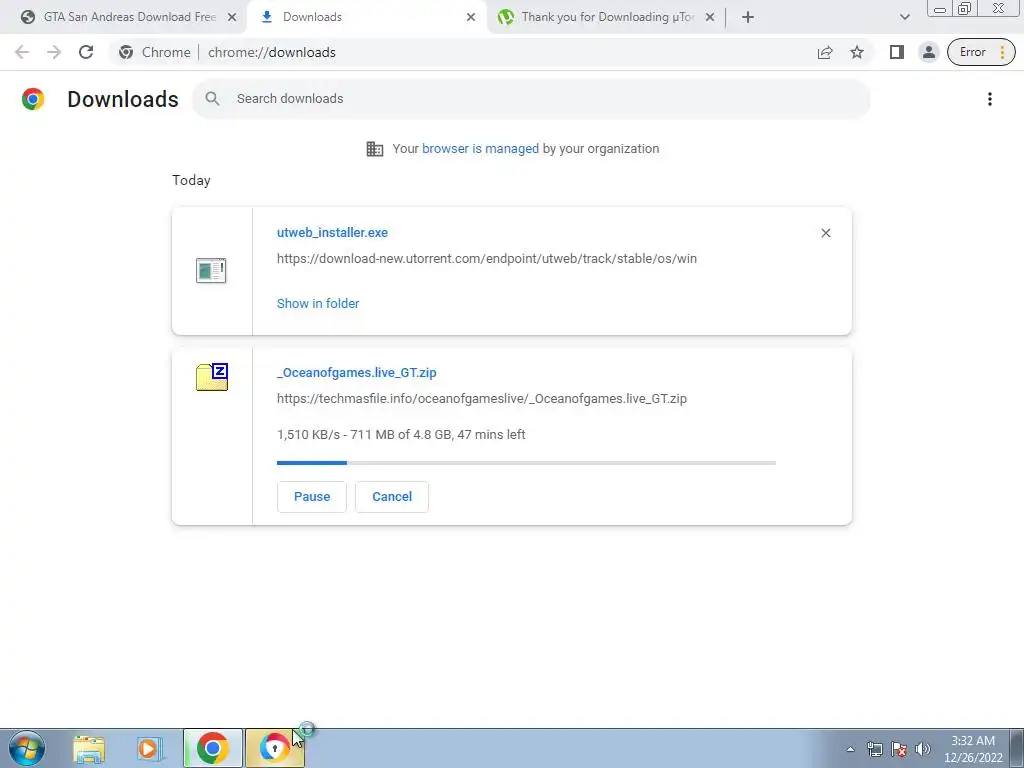Open Action Center flag icon

(899, 749)
